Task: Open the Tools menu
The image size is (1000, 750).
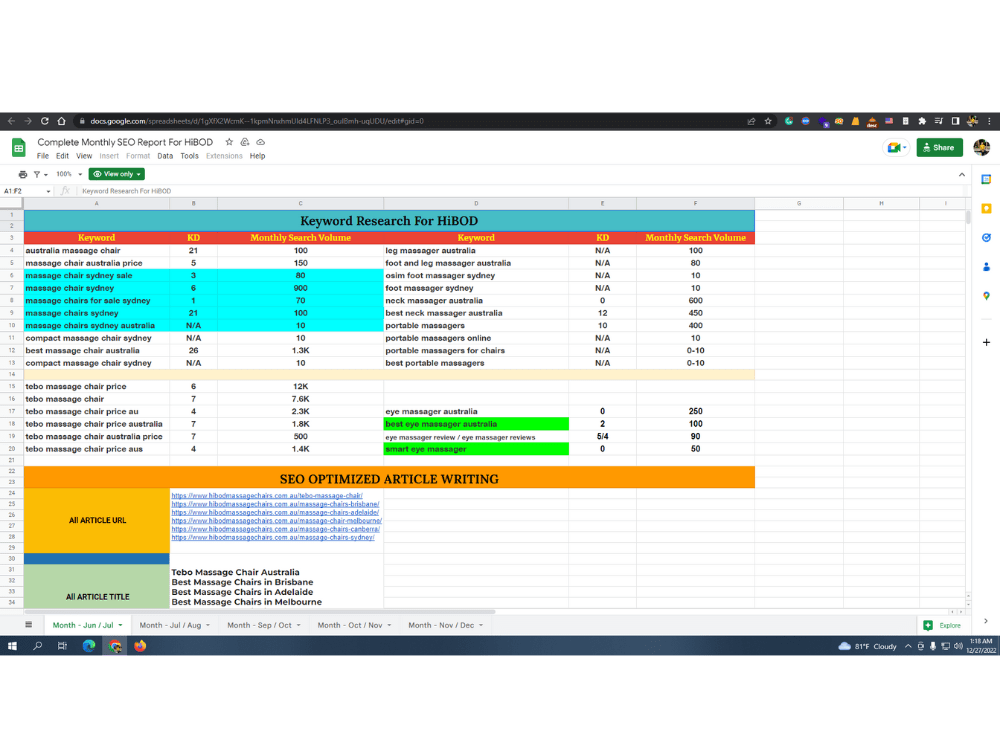Action: 189,156
